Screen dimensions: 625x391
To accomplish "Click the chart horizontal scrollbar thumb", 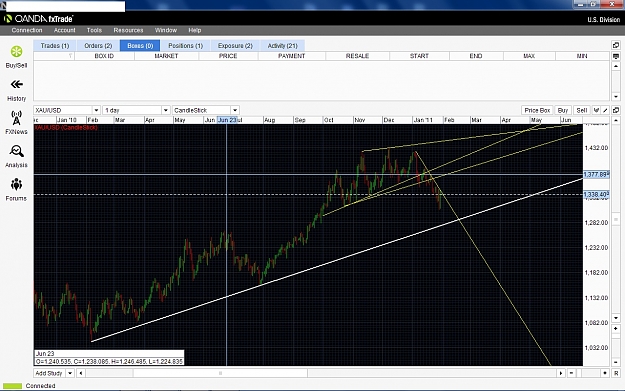I will pos(220,373).
